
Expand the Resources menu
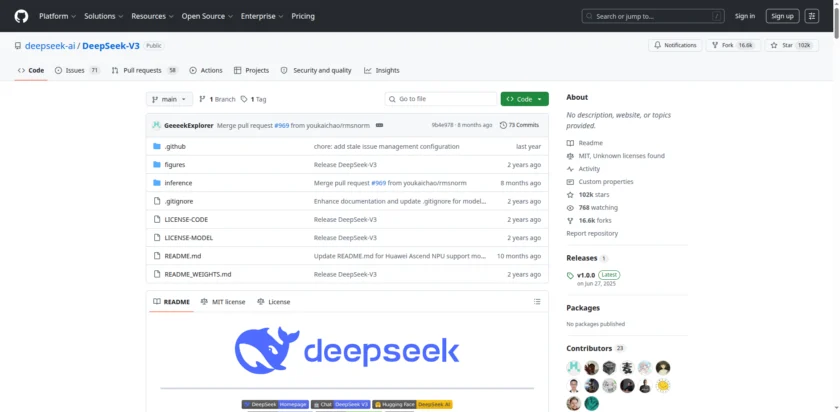pyautogui.click(x=152, y=16)
